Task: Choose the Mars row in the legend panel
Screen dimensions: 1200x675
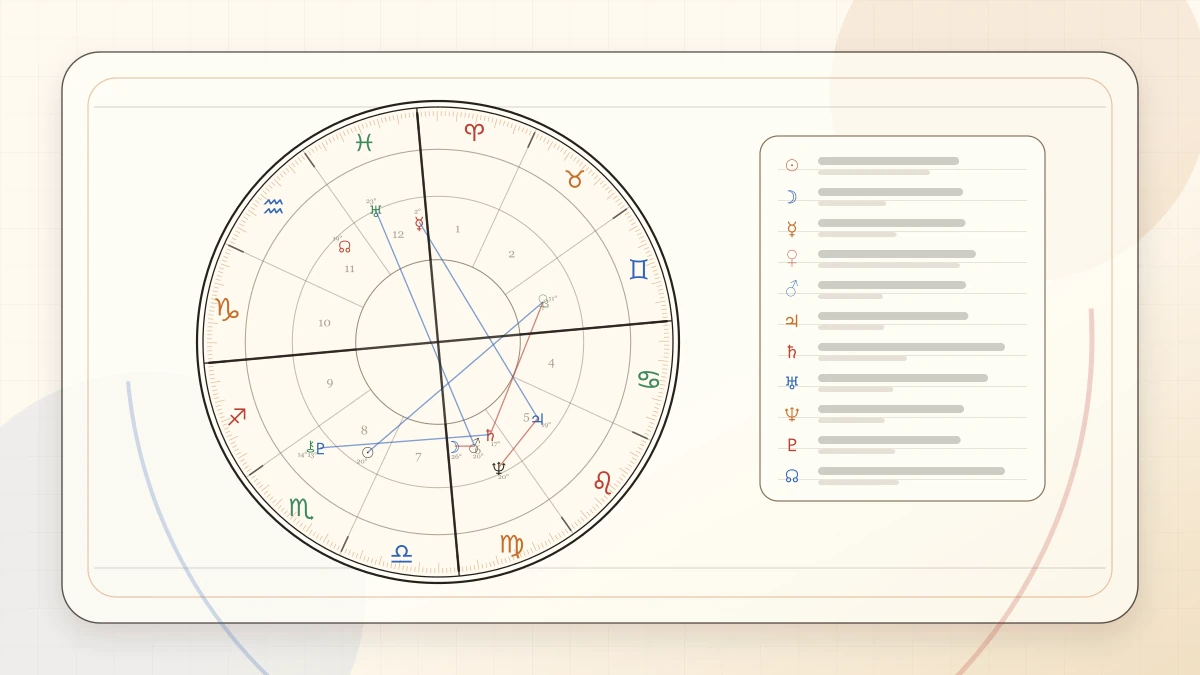Action: point(903,289)
